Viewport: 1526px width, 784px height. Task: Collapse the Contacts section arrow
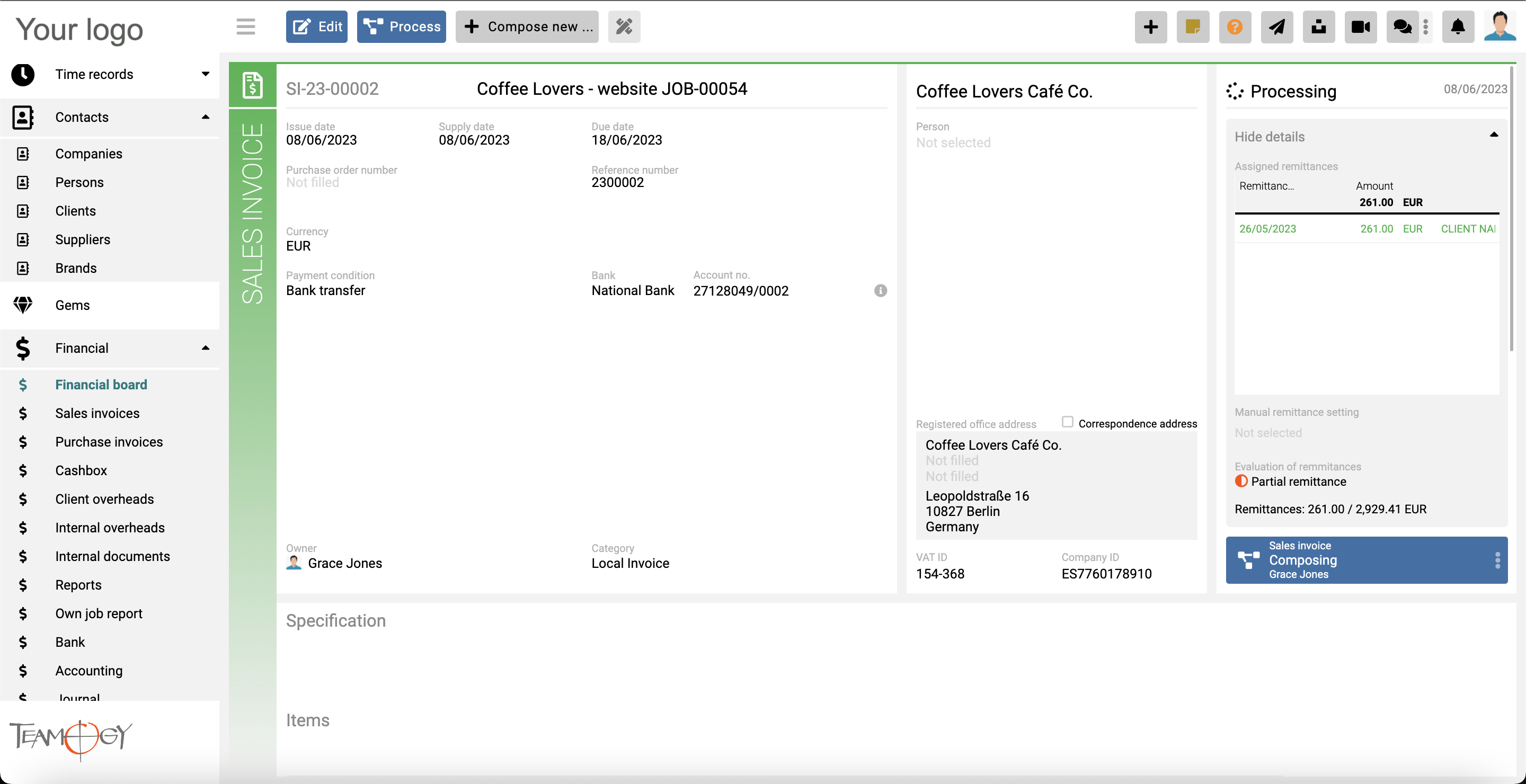(x=206, y=117)
